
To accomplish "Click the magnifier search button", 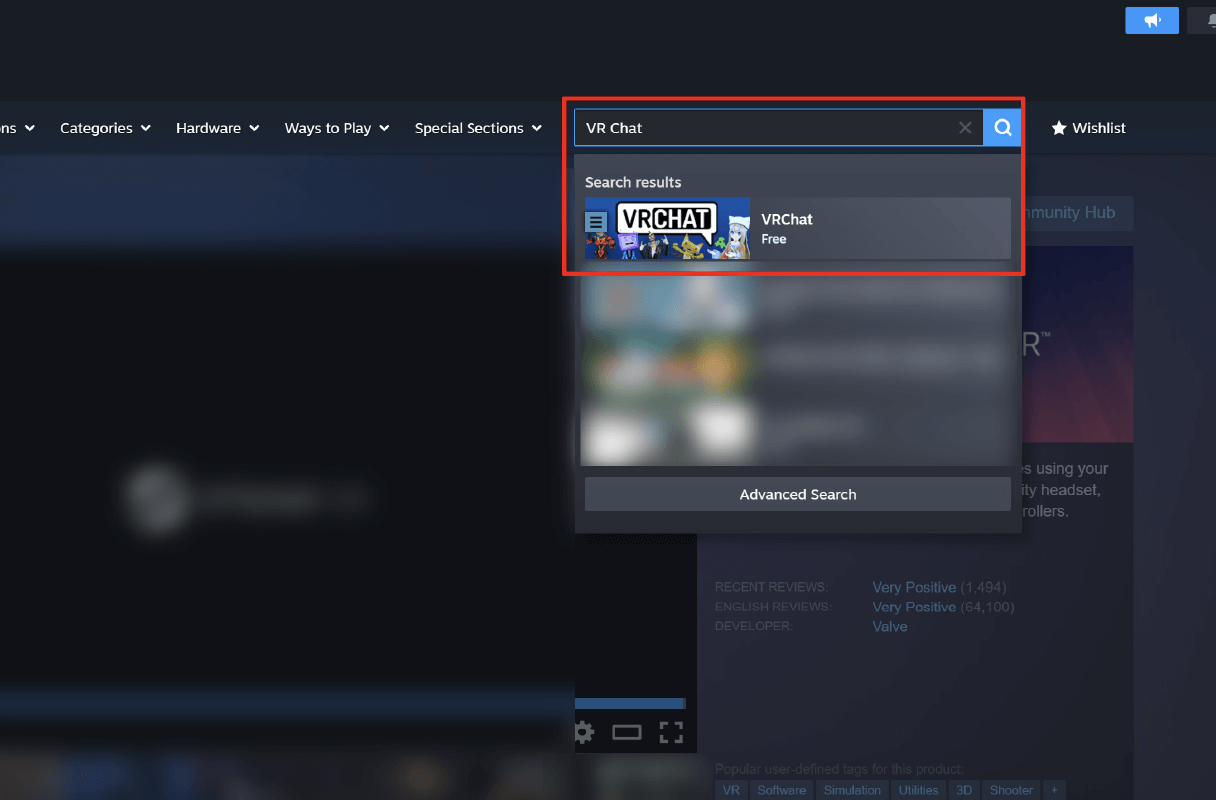I will click(x=1002, y=128).
